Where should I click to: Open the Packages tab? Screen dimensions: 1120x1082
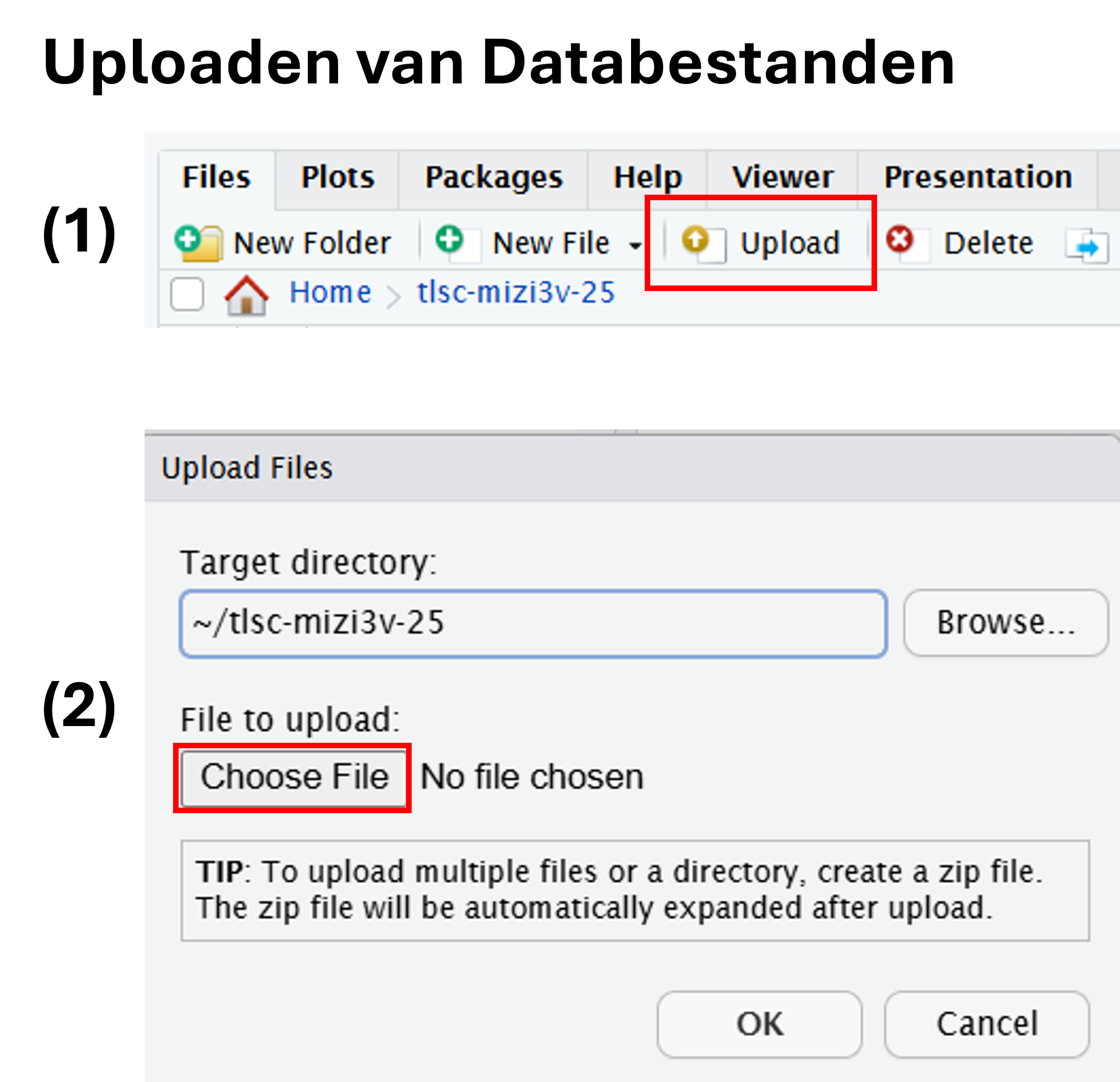click(493, 177)
